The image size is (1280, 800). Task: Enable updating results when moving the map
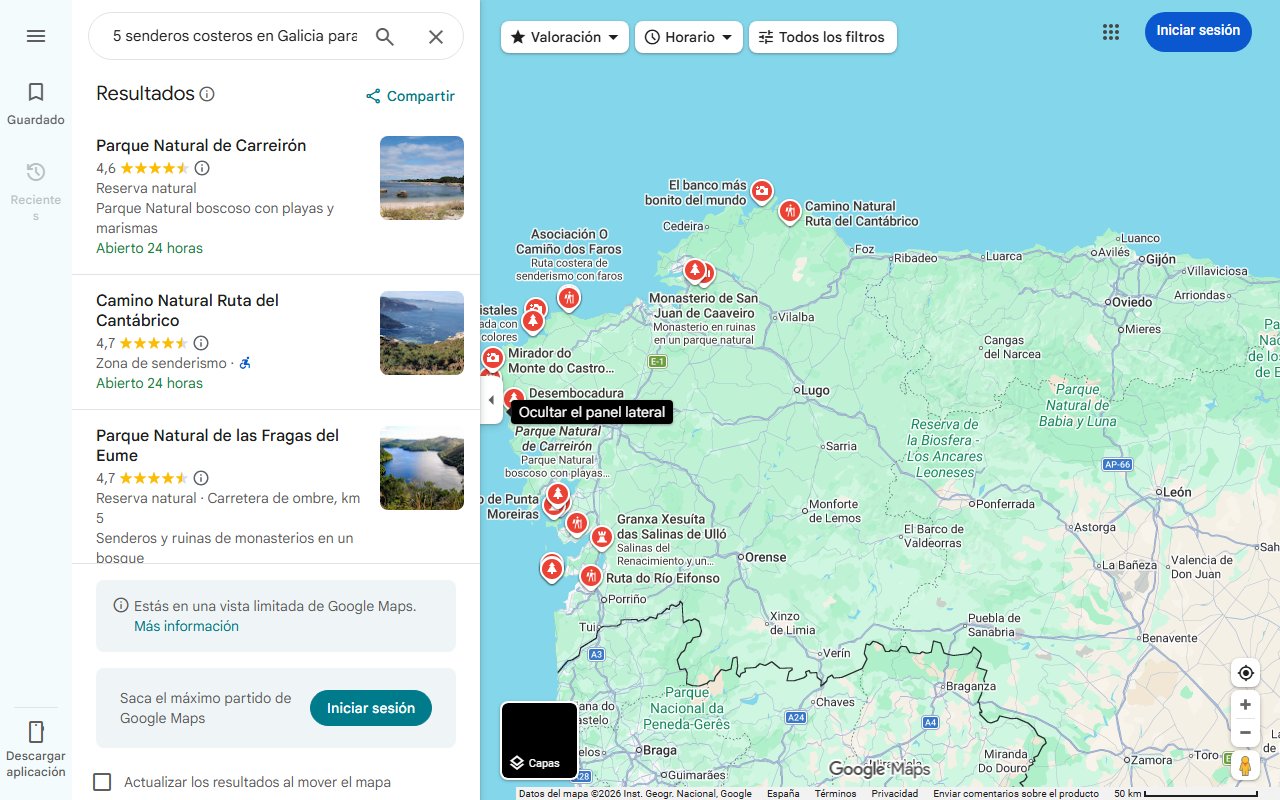102,782
